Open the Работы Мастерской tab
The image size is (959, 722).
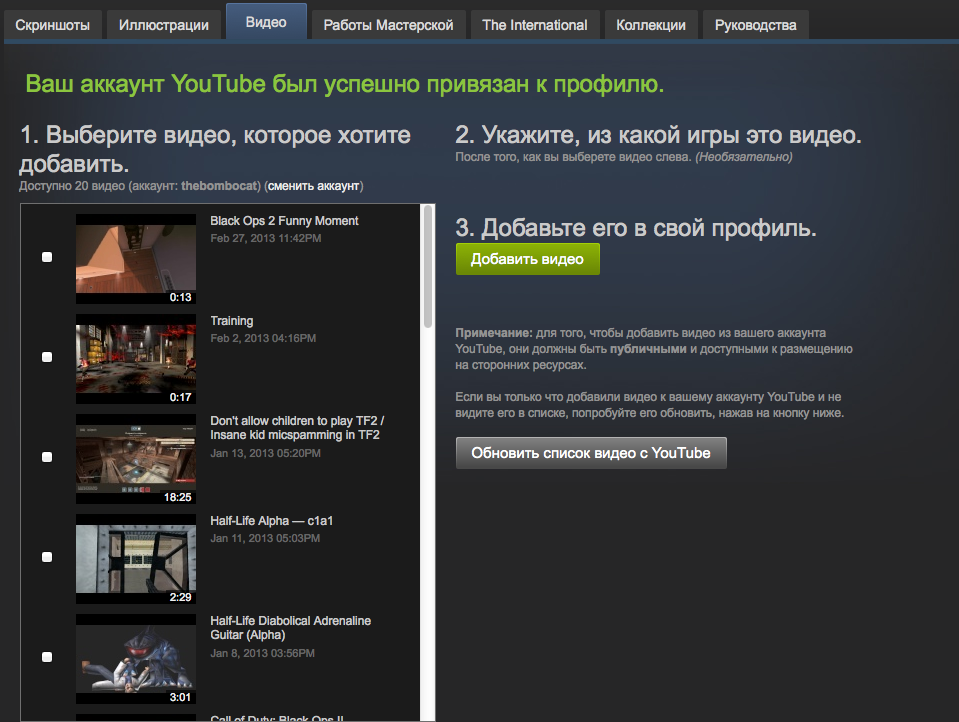tap(388, 25)
